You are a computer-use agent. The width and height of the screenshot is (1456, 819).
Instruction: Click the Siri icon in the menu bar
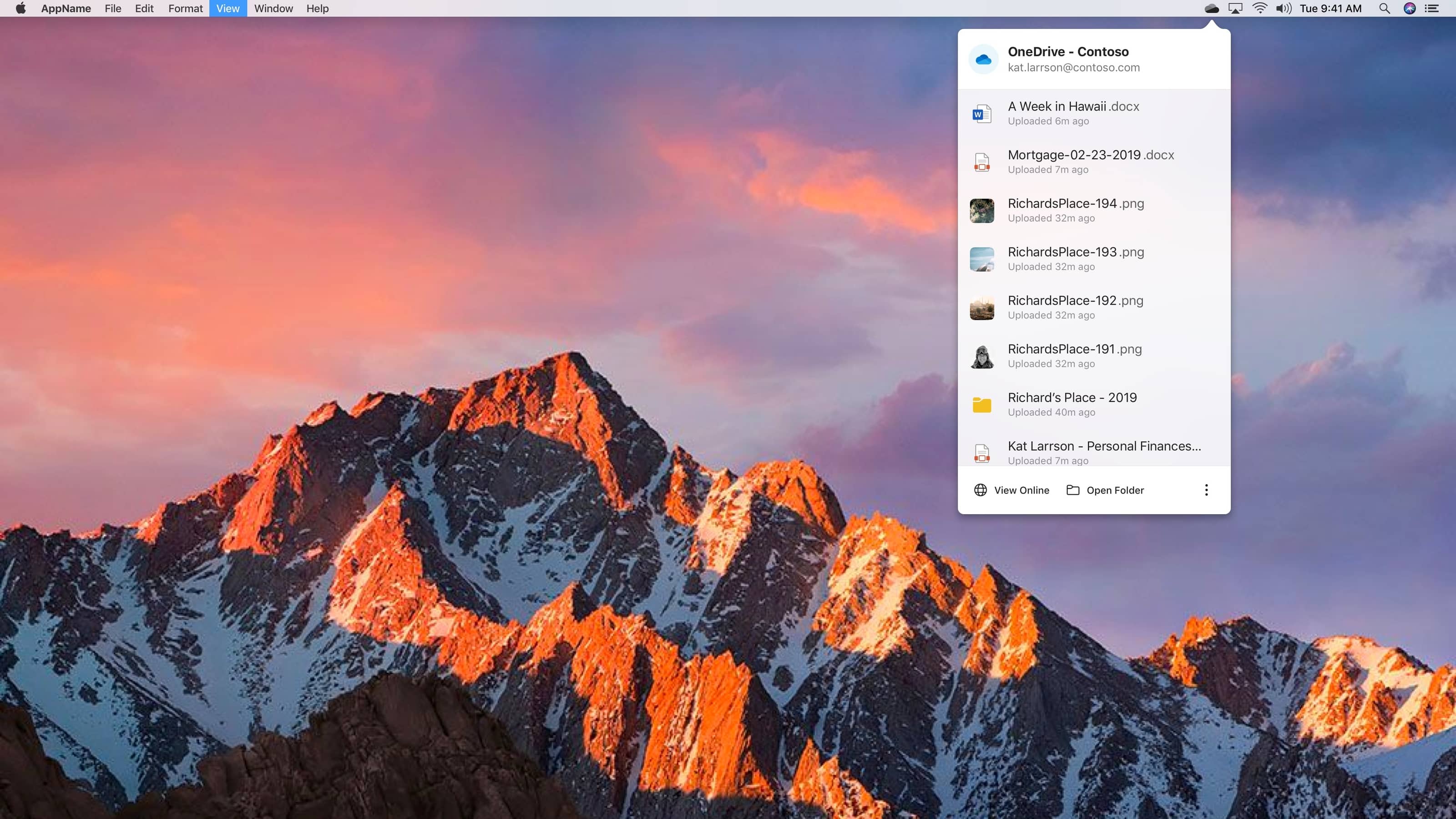1409,9
